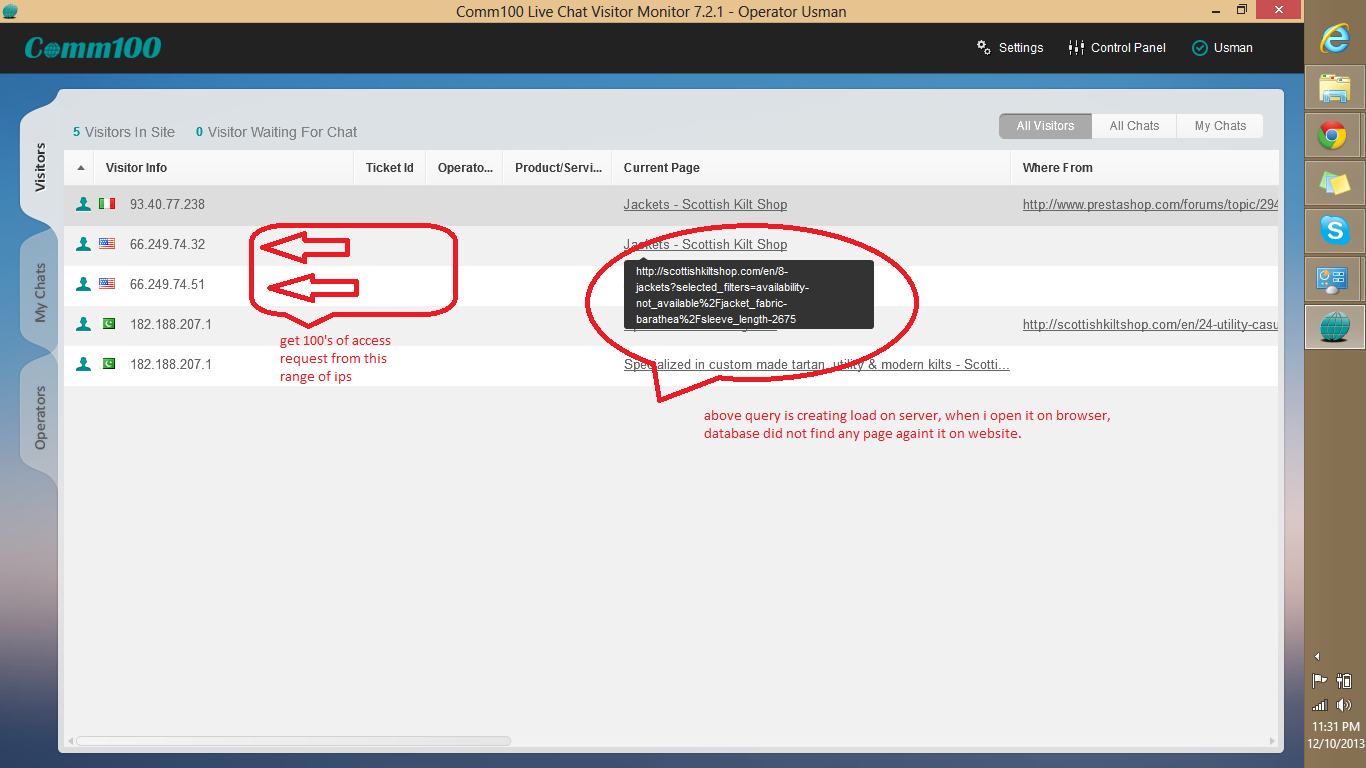The width and height of the screenshot is (1366, 768).
Task: Sort by the Operator column header
Action: pyautogui.click(x=465, y=168)
